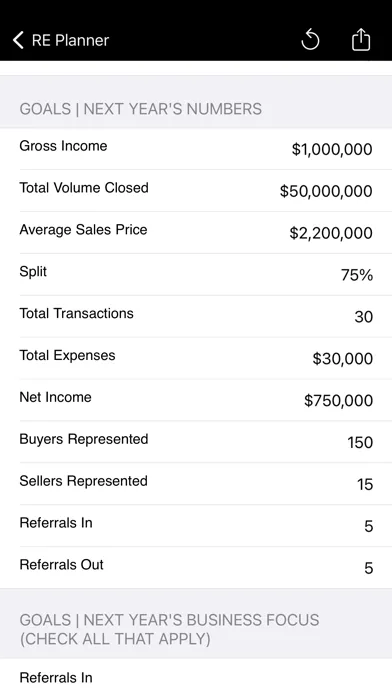The width and height of the screenshot is (392, 696).
Task: Open the share export icon
Action: tap(360, 40)
